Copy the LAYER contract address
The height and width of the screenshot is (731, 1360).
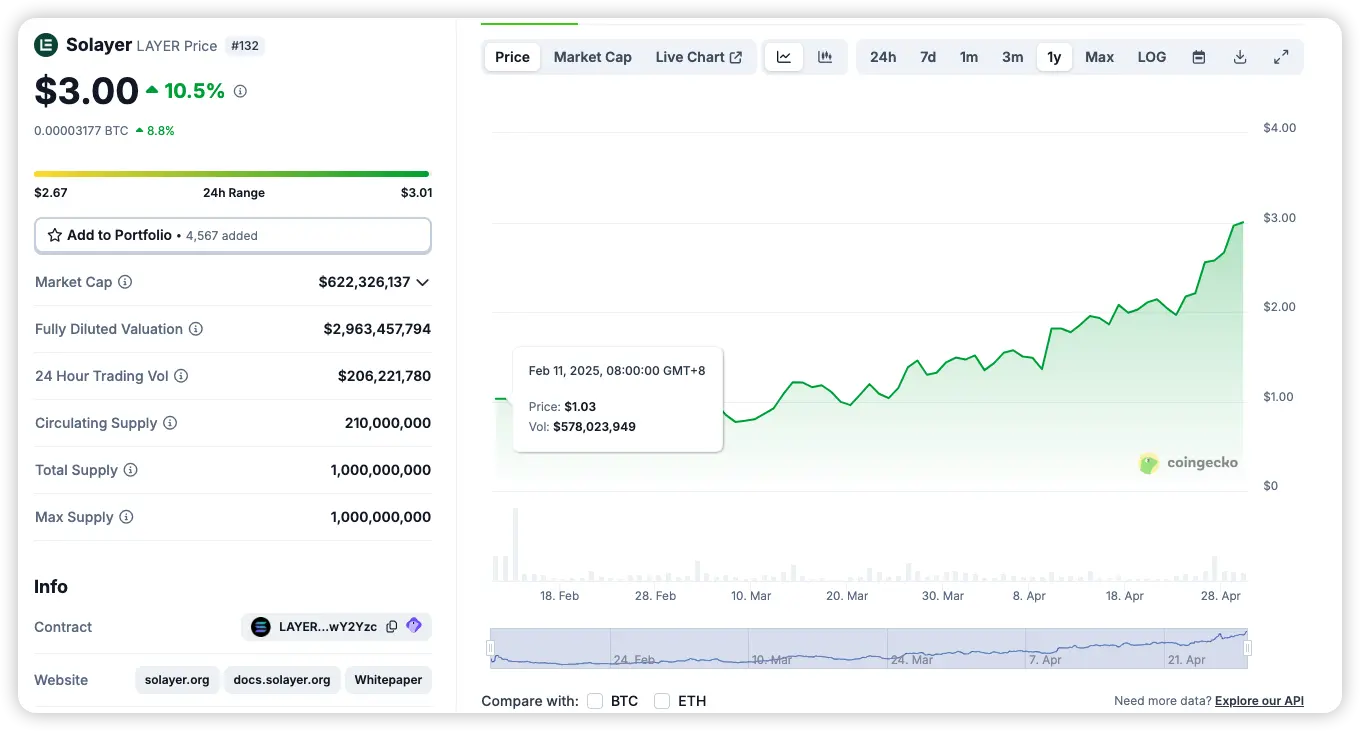(x=392, y=627)
